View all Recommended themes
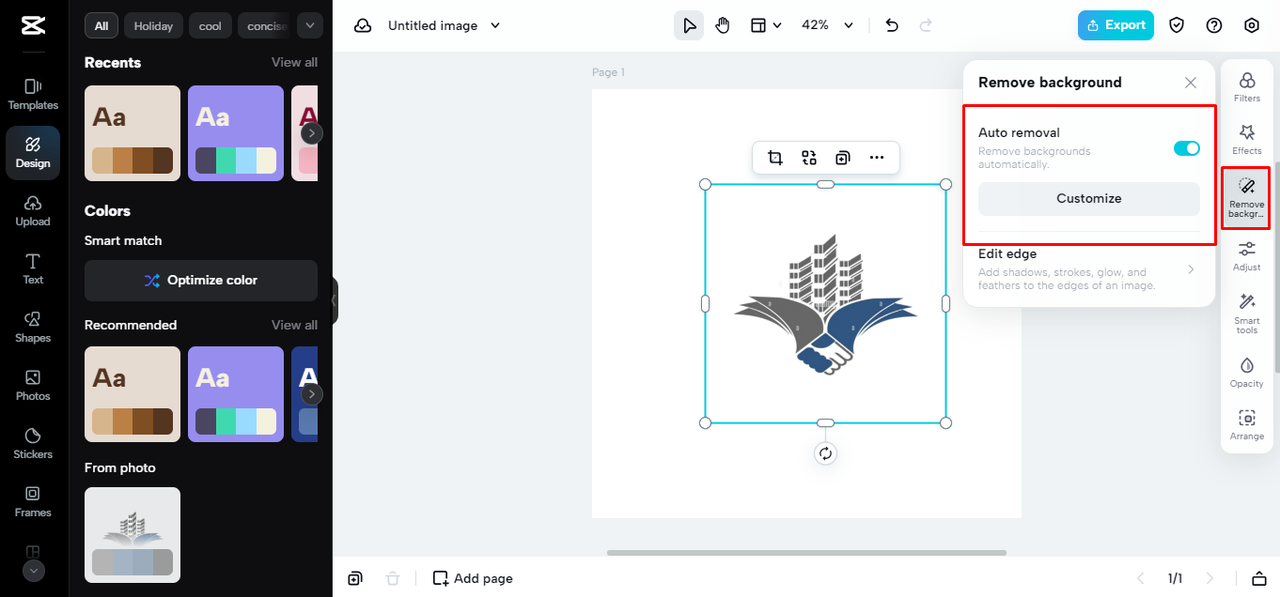This screenshot has height=597, width=1280. click(x=294, y=325)
